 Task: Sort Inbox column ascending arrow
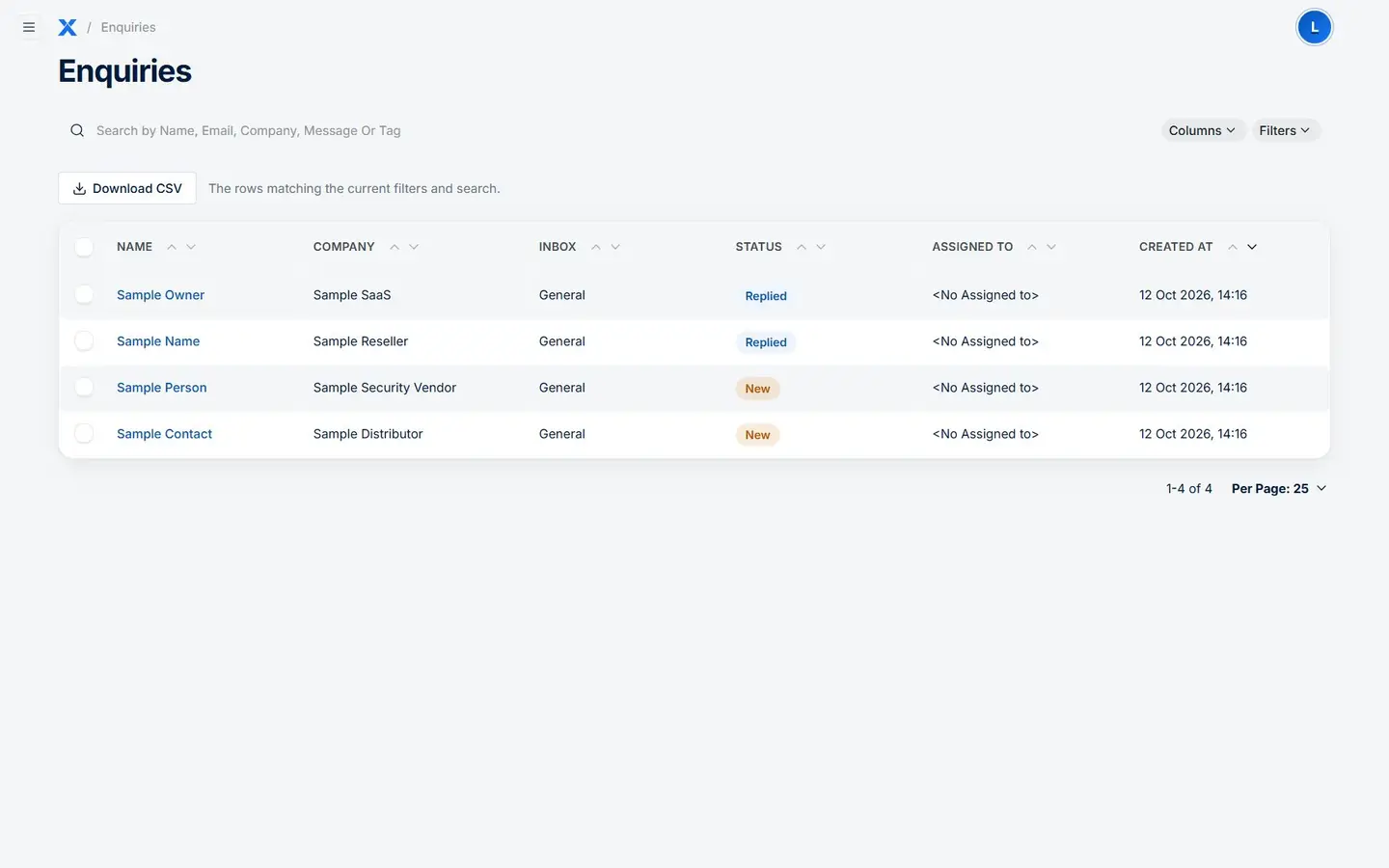pos(596,247)
